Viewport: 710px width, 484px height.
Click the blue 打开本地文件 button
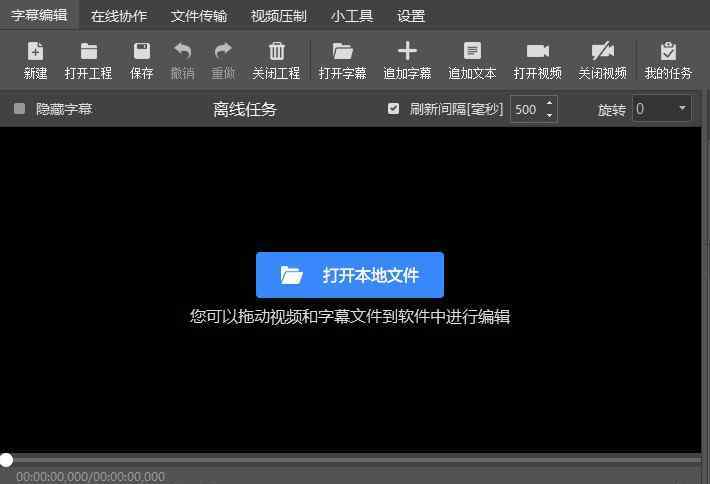pyautogui.click(x=350, y=275)
